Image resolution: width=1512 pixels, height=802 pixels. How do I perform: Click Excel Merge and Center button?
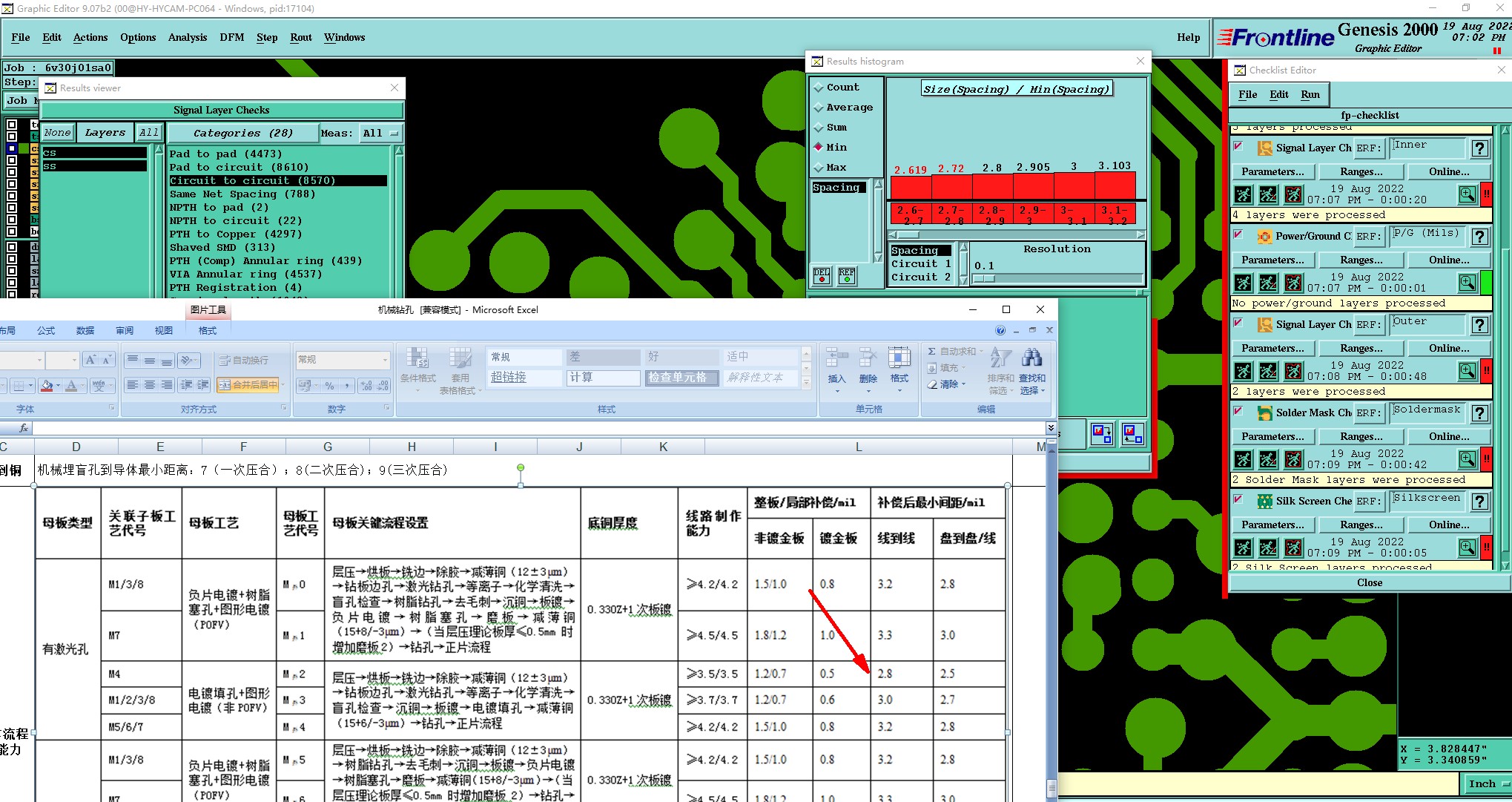248,385
